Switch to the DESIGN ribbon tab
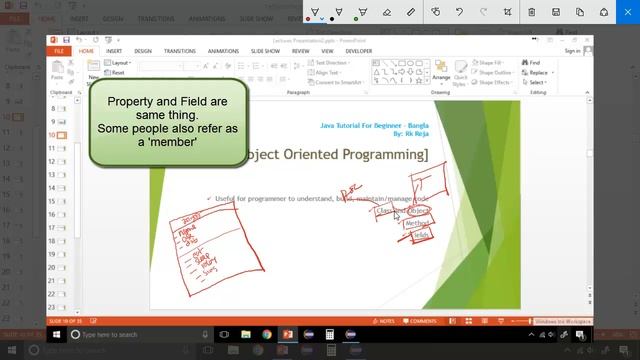This screenshot has width=640, height=360. [143, 51]
